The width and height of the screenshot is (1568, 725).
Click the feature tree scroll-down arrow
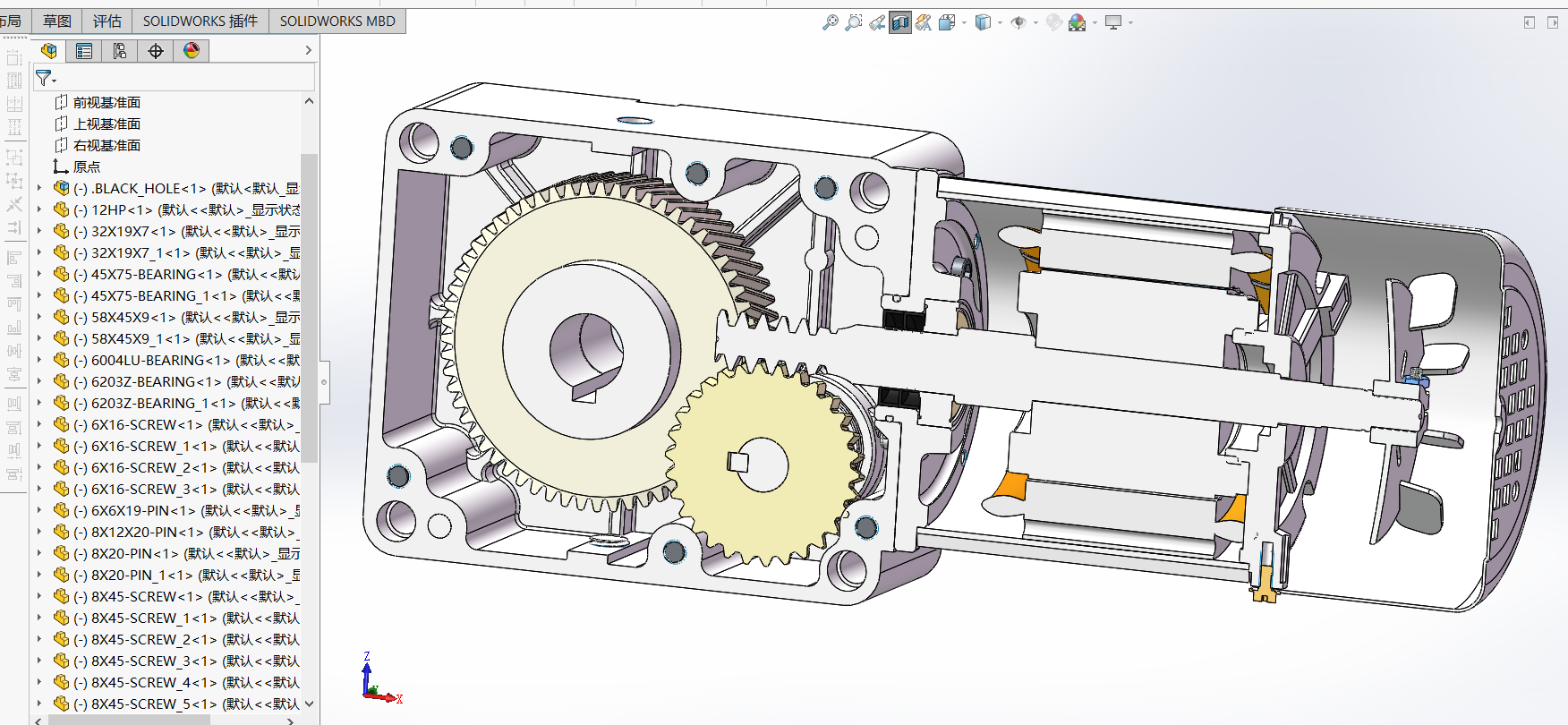309,704
